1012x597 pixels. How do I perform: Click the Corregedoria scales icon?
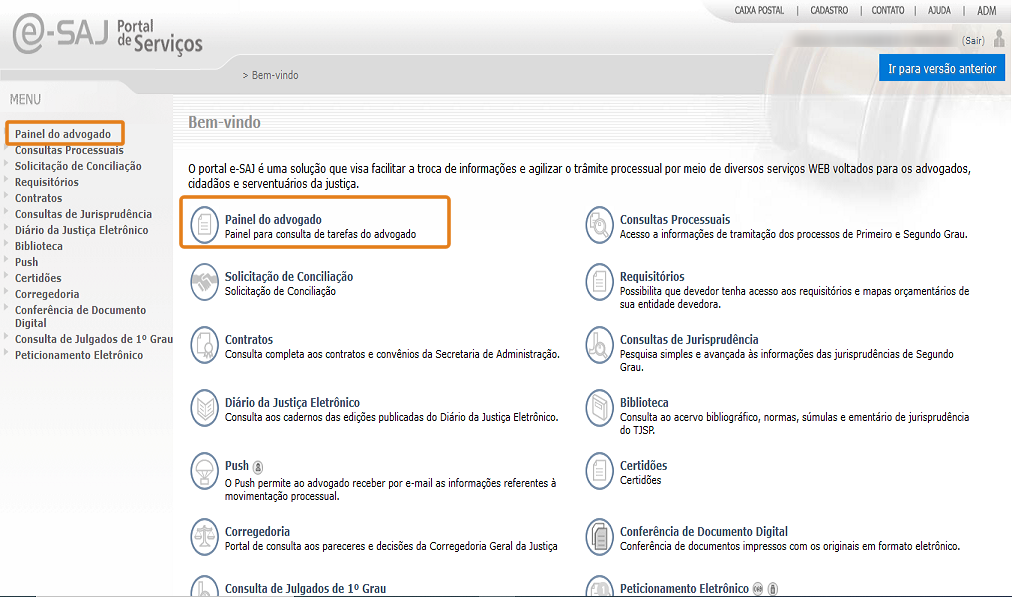coord(205,537)
